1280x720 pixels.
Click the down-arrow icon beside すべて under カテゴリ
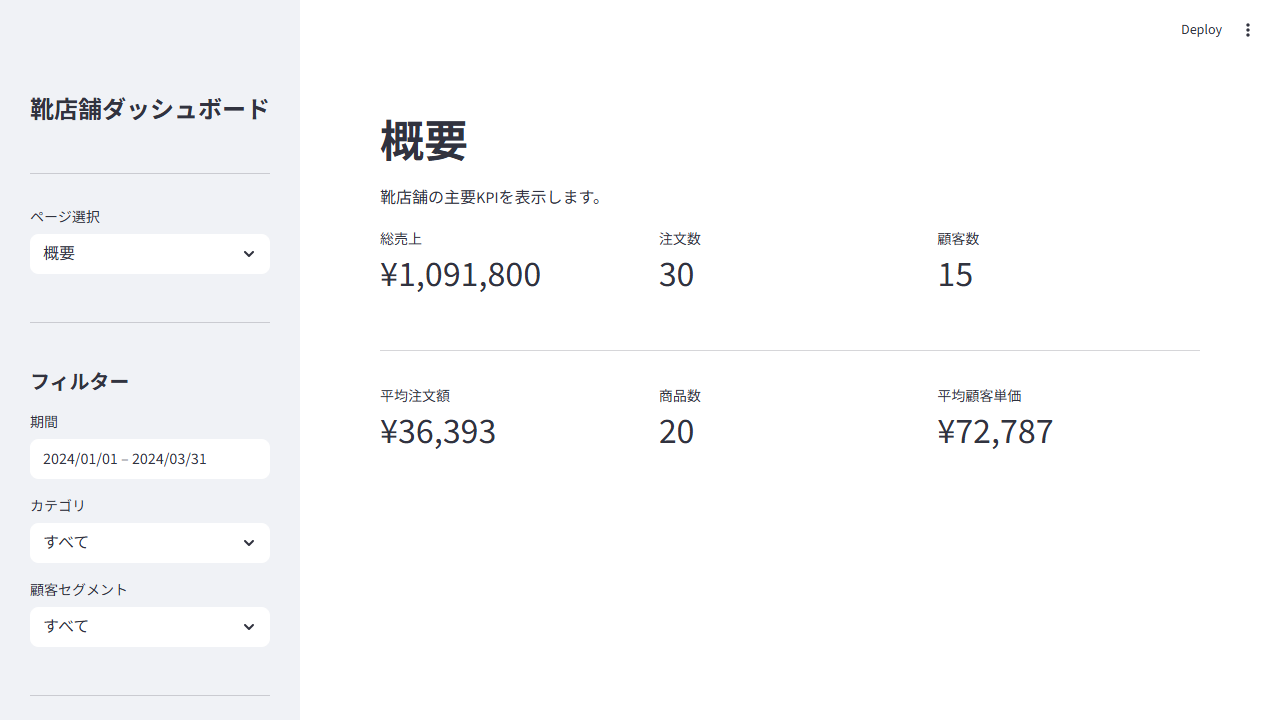click(x=249, y=542)
